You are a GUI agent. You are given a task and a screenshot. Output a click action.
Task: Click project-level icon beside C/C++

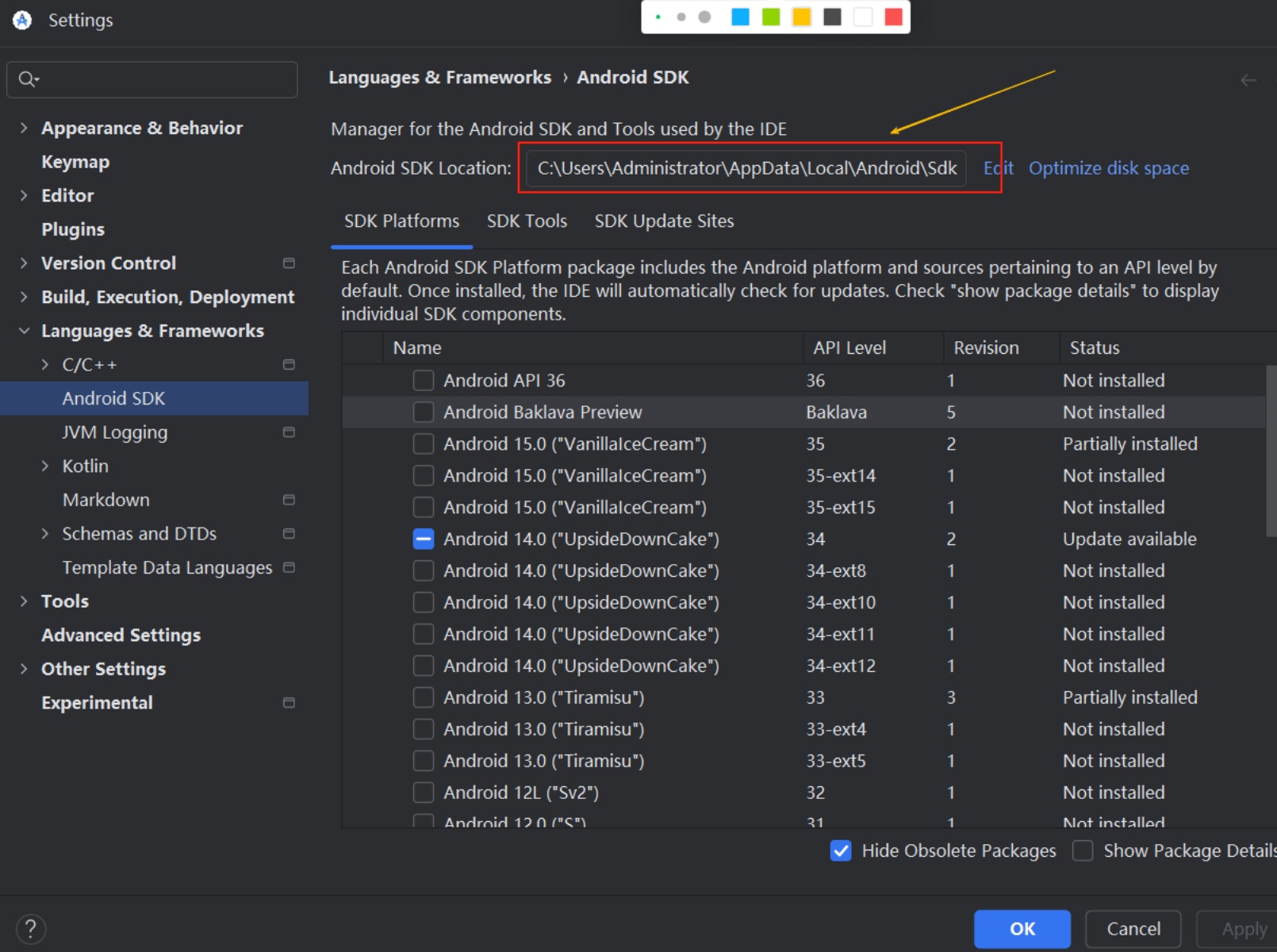289,365
